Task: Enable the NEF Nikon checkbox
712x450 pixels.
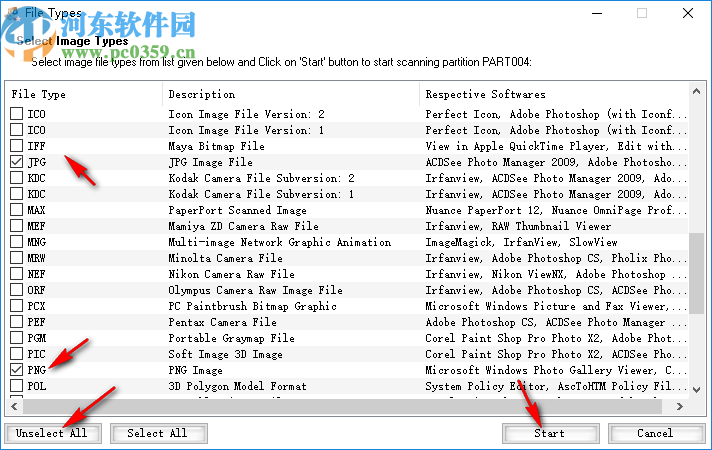Action: click(x=16, y=274)
